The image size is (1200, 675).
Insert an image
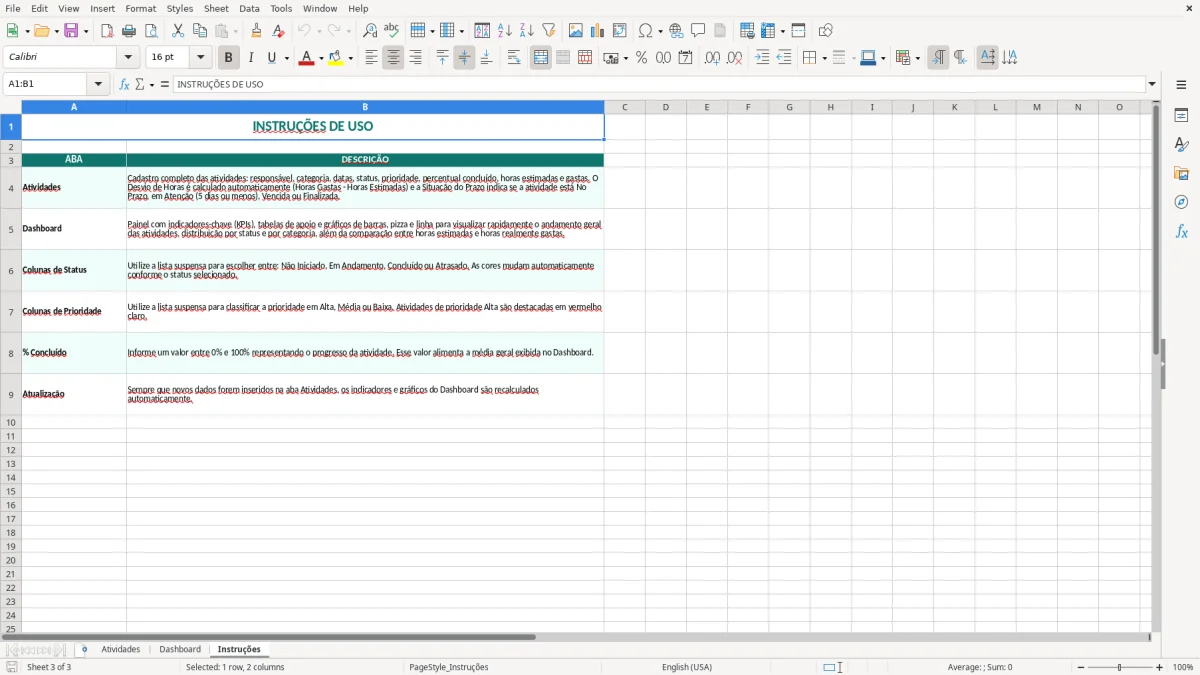click(576, 31)
